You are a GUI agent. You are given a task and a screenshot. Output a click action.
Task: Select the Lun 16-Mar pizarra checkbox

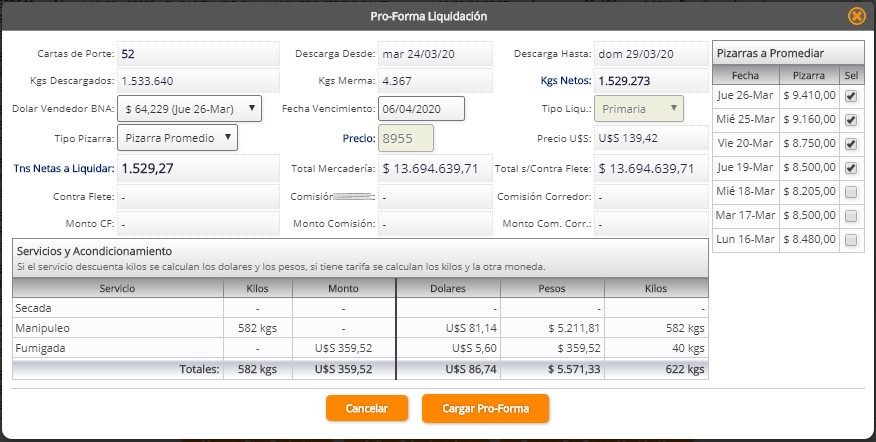(x=851, y=240)
